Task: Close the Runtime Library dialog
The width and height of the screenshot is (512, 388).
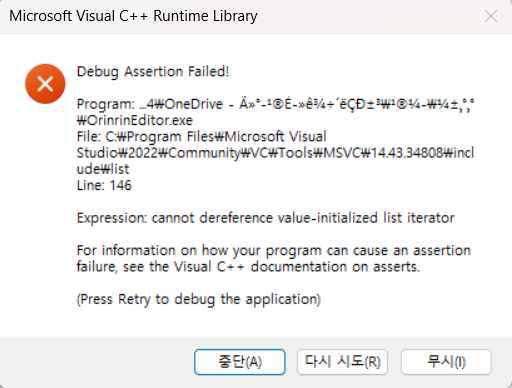Action: (491, 16)
